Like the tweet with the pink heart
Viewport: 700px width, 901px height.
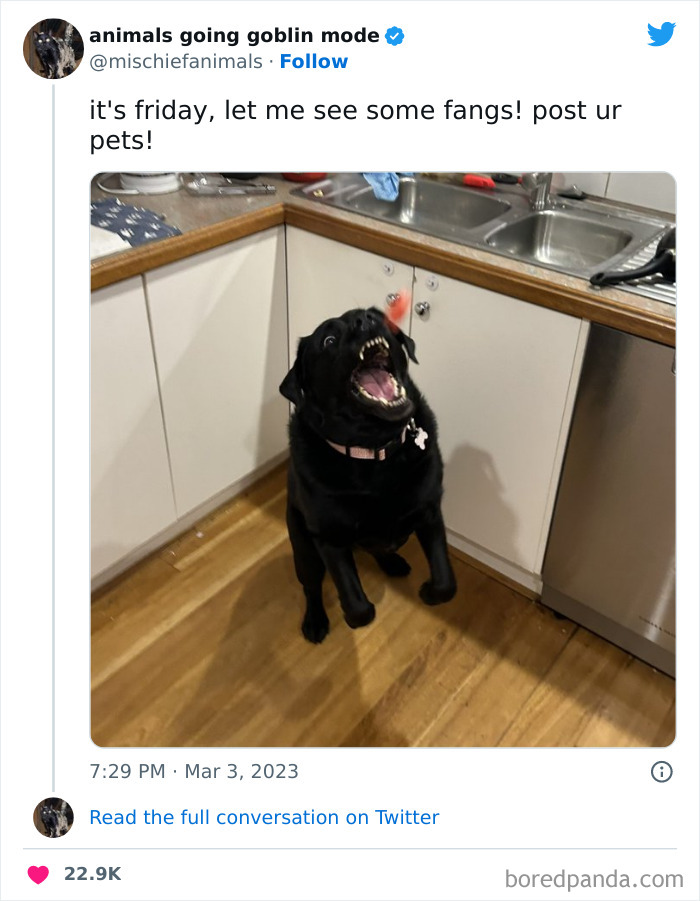click(39, 874)
